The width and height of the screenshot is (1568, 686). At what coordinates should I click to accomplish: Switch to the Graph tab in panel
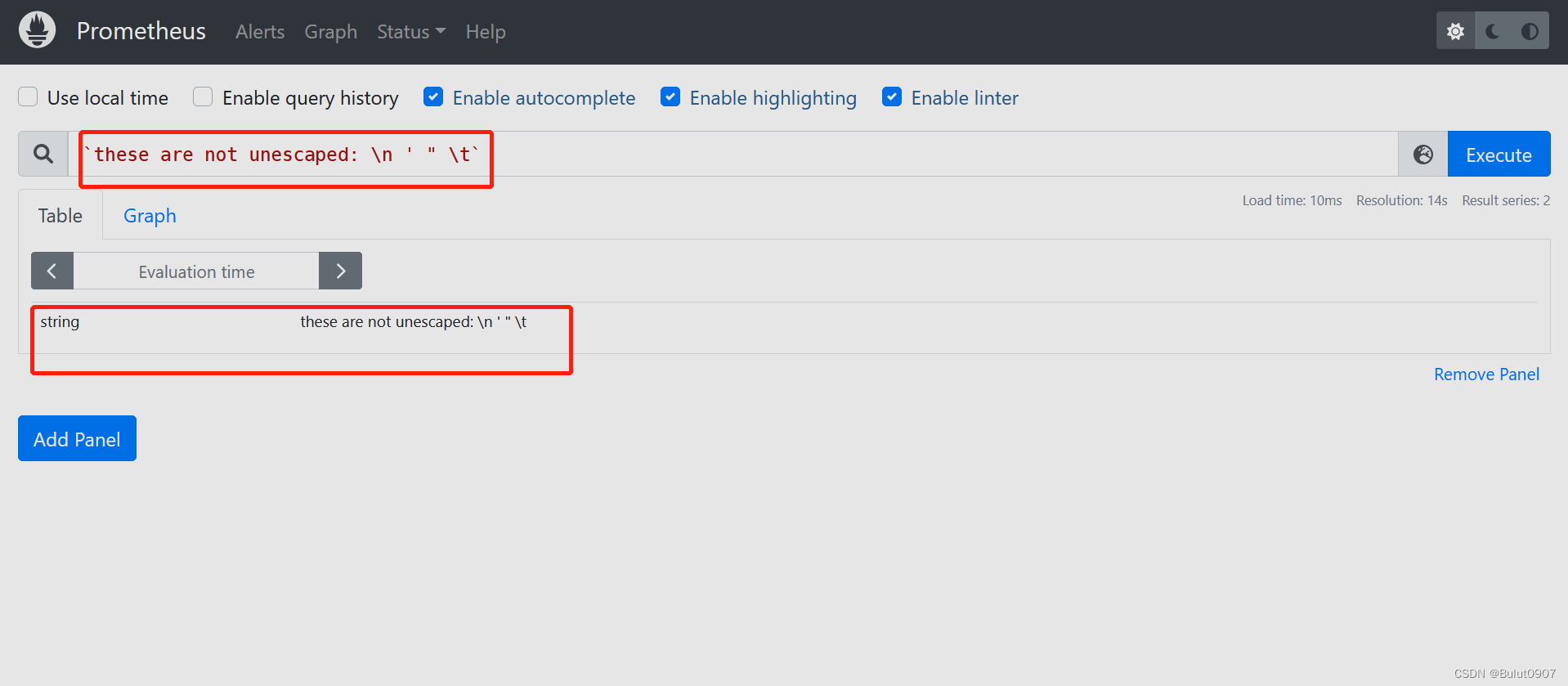pyautogui.click(x=150, y=216)
